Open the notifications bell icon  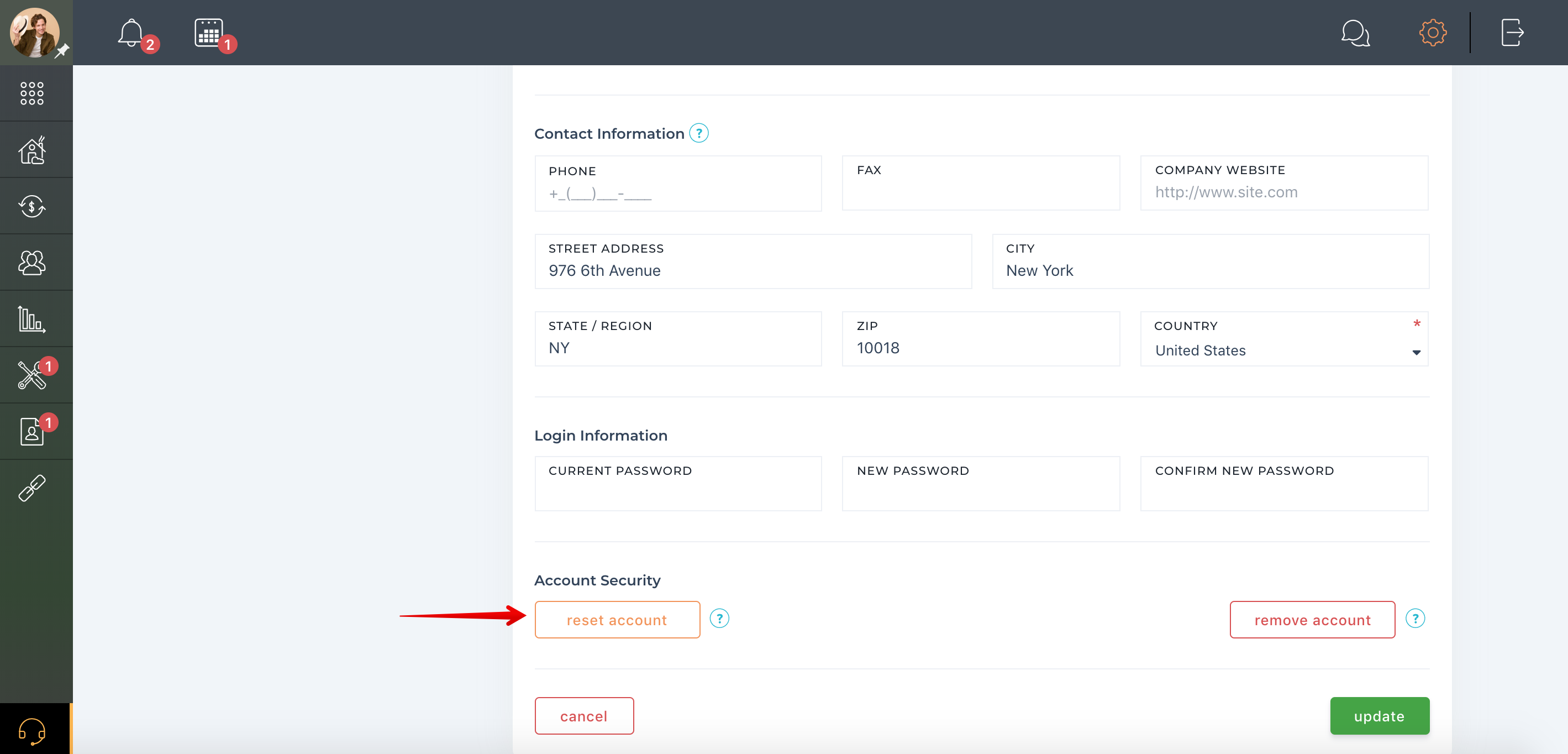(131, 33)
